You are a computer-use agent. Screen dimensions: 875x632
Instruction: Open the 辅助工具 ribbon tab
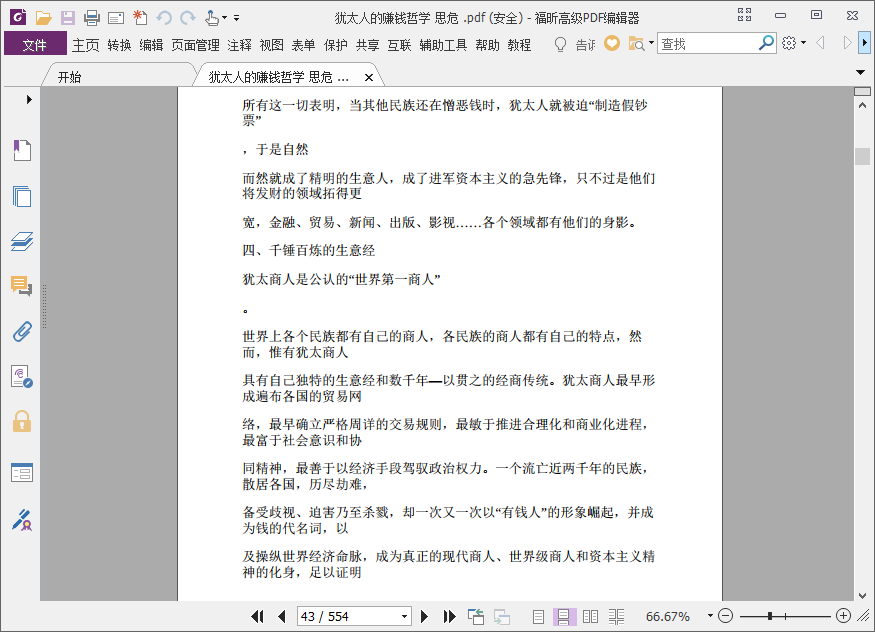[x=443, y=45]
